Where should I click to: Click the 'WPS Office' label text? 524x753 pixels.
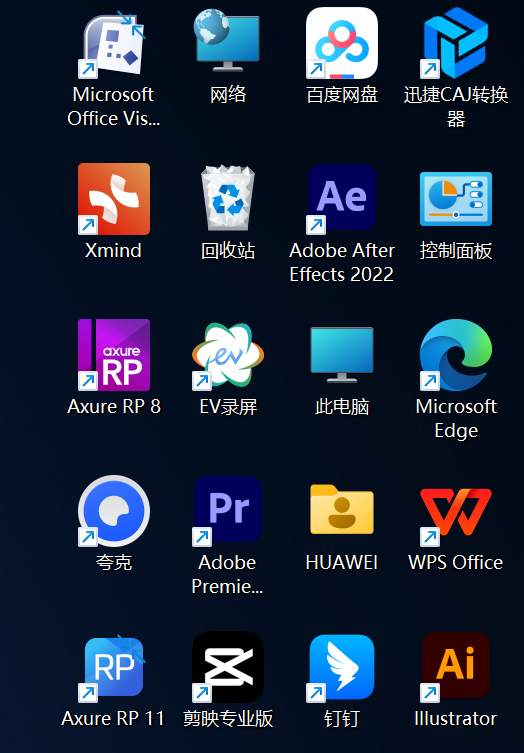coord(455,563)
